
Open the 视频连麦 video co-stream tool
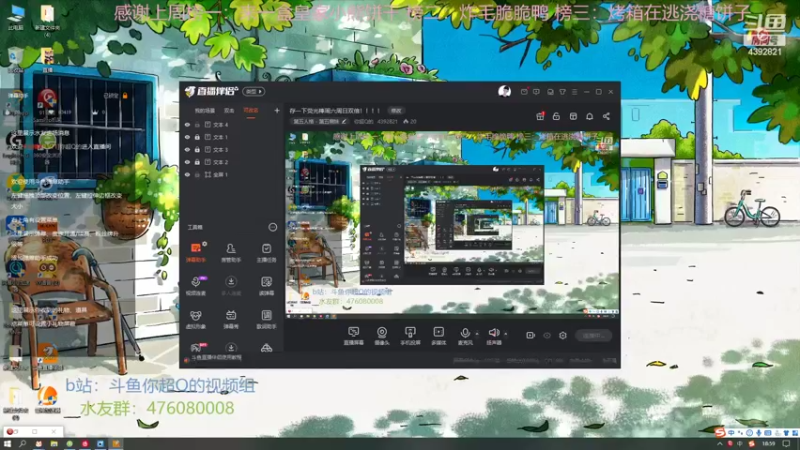tap(196, 286)
